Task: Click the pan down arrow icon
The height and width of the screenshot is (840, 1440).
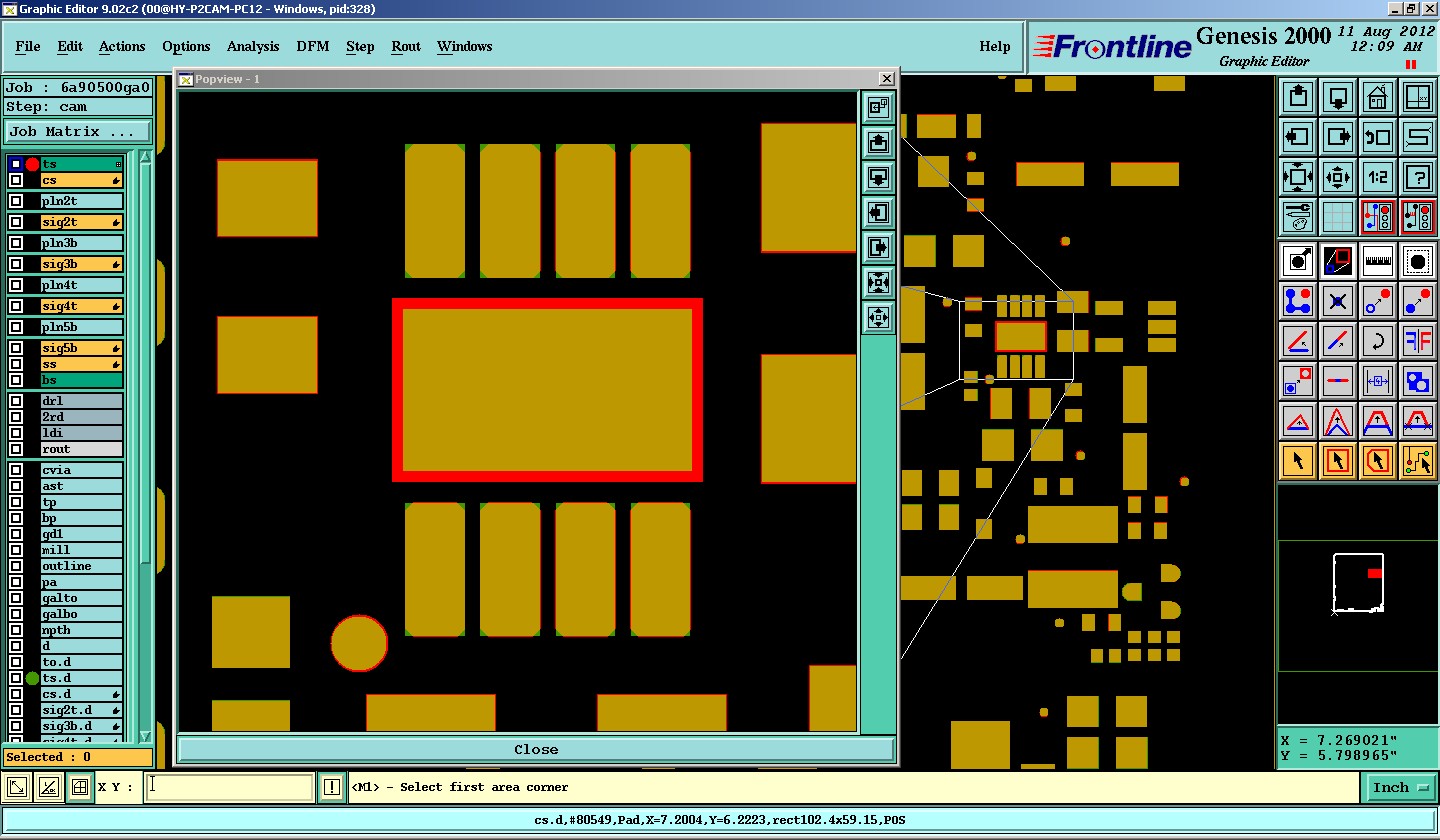Action: point(1338,97)
